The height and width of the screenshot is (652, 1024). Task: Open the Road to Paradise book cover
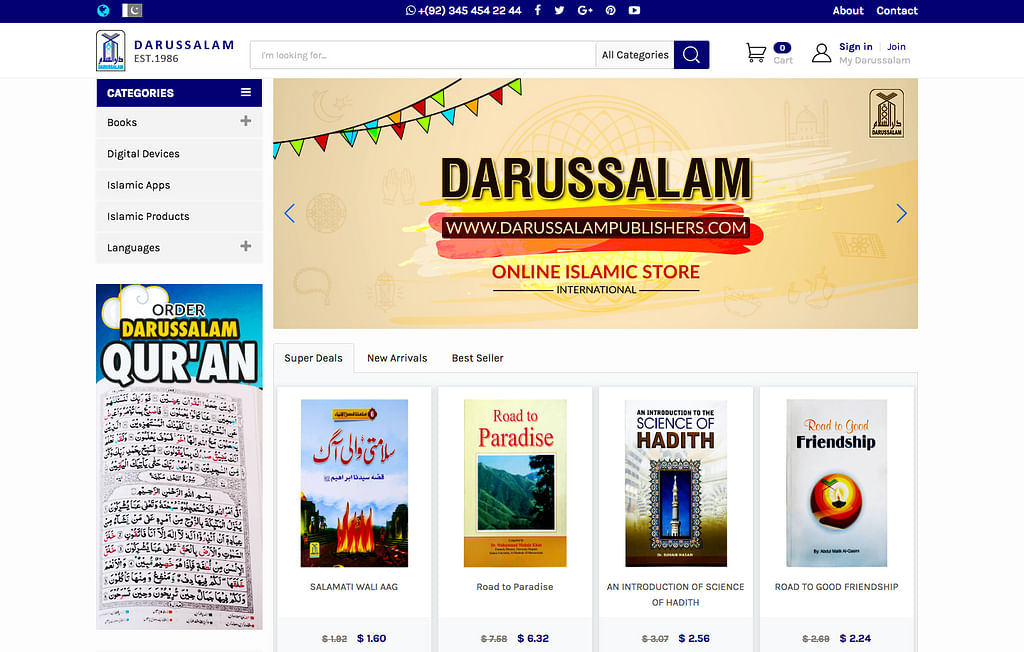click(x=515, y=483)
